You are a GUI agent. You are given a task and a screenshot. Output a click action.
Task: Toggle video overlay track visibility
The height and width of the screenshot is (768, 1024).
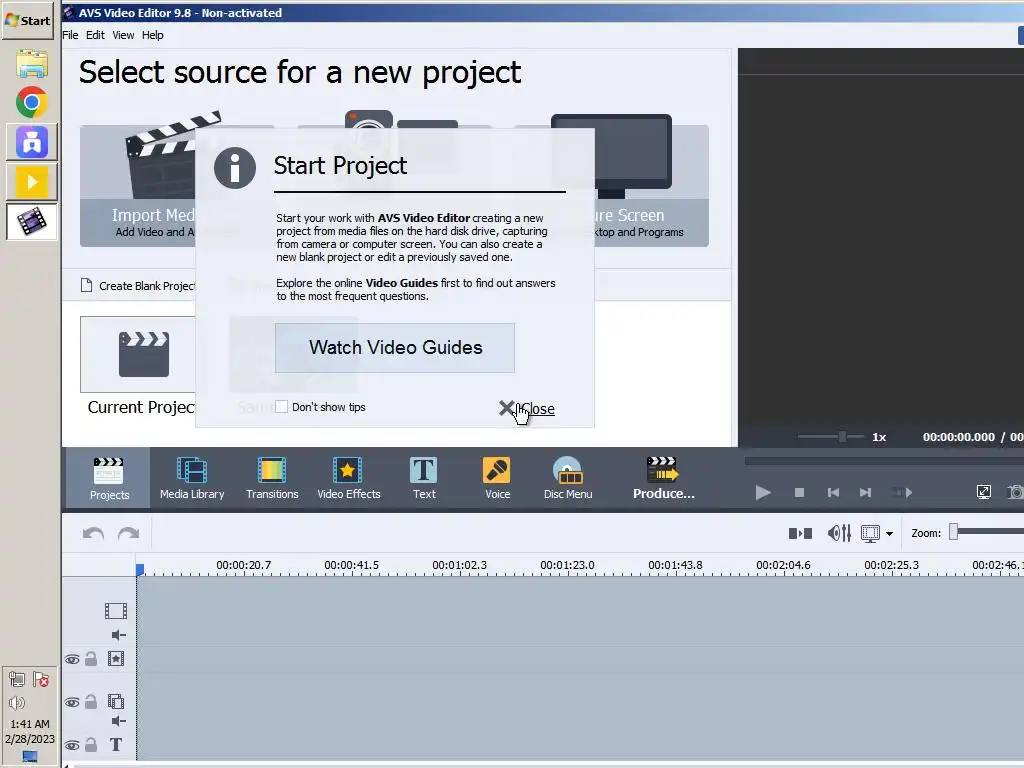[x=72, y=703]
